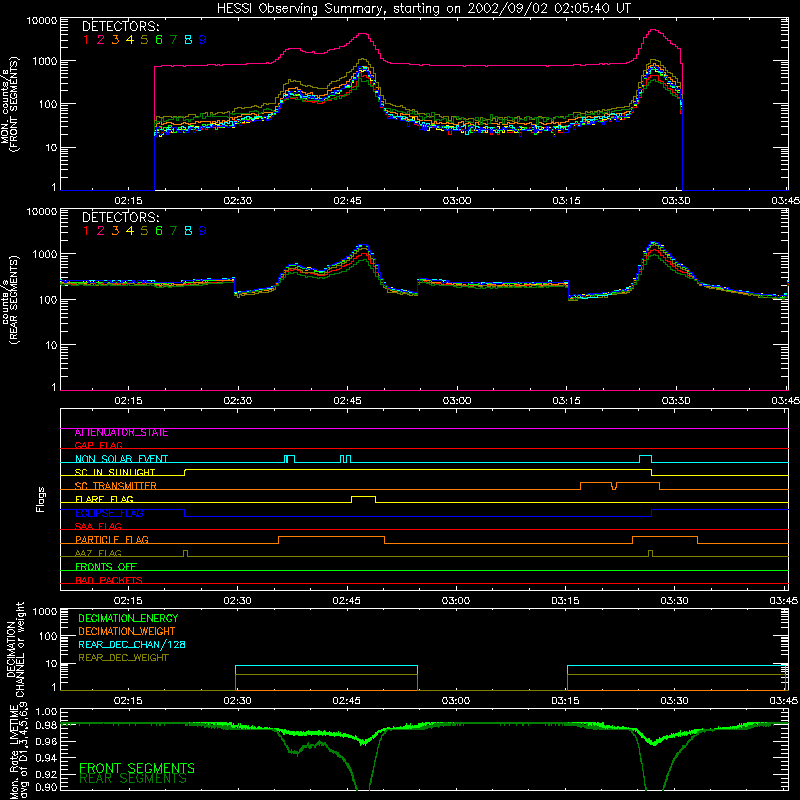Image resolution: width=800 pixels, height=800 pixels.
Task: Click pink detector number 2 in the front segments legend
Action: point(101,40)
